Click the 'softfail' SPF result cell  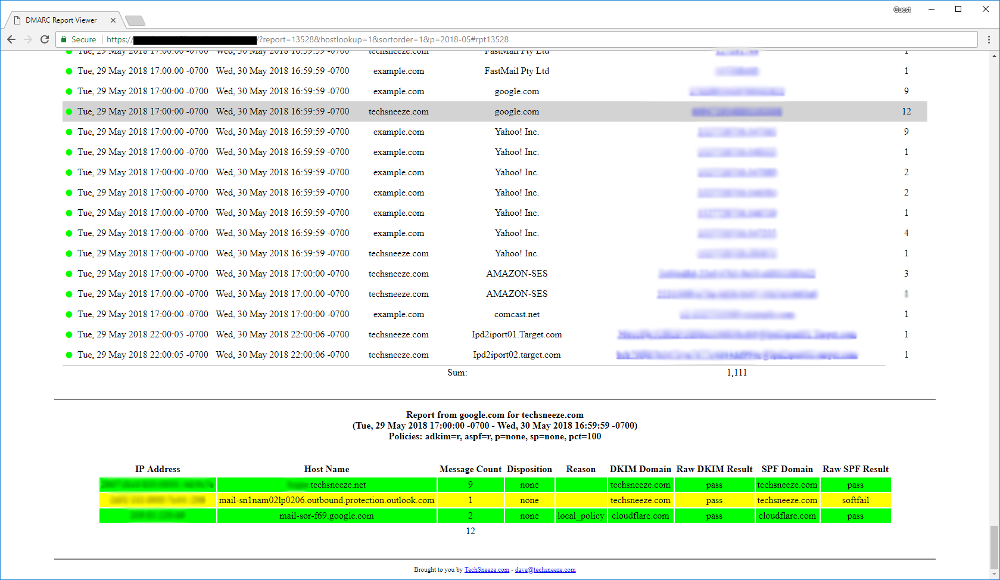[855, 500]
